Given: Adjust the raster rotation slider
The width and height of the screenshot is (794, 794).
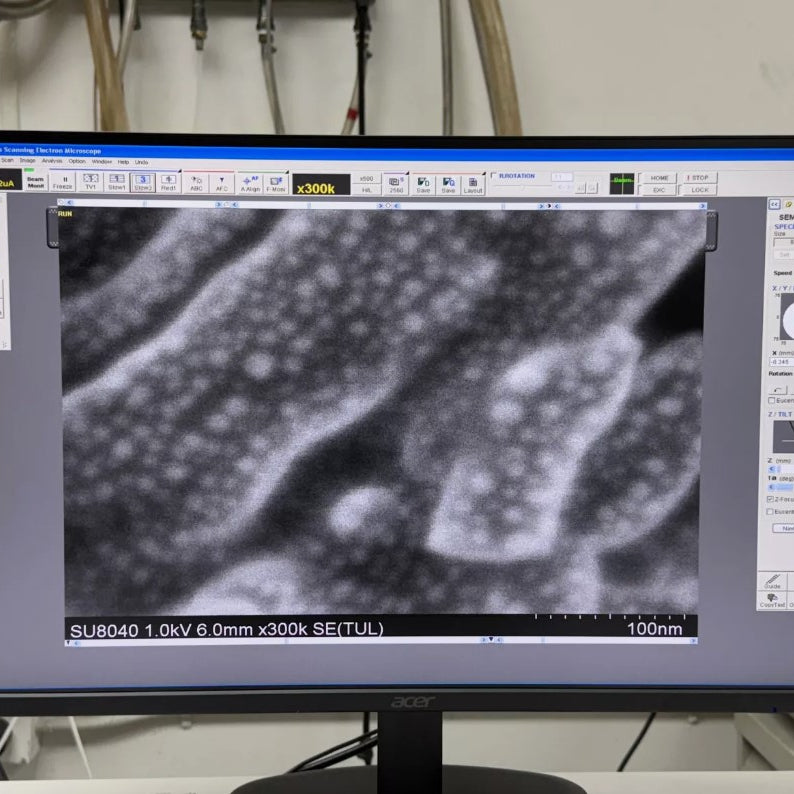Looking at the screenshot, I should coord(523,187).
